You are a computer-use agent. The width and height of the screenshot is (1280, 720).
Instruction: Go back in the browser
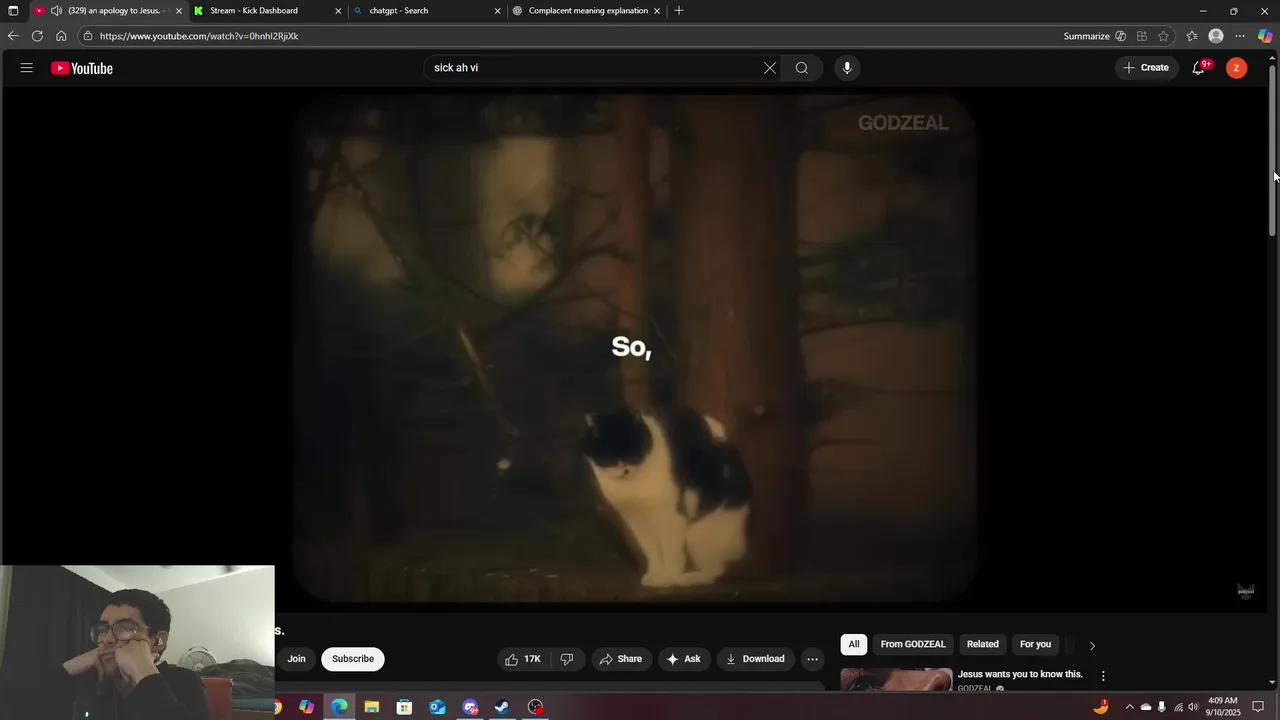point(13,36)
